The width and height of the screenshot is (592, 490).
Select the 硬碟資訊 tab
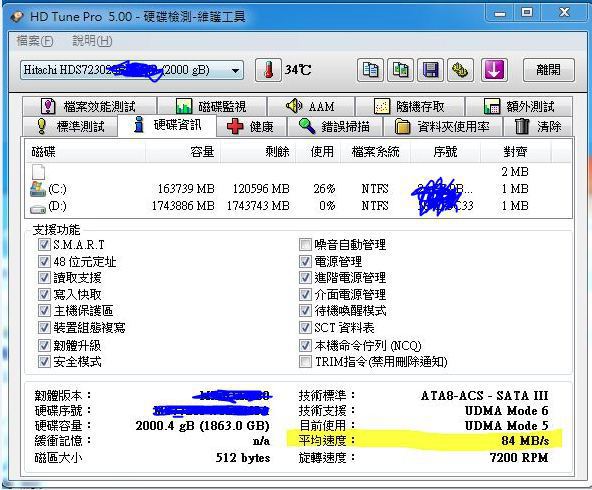(x=167, y=125)
